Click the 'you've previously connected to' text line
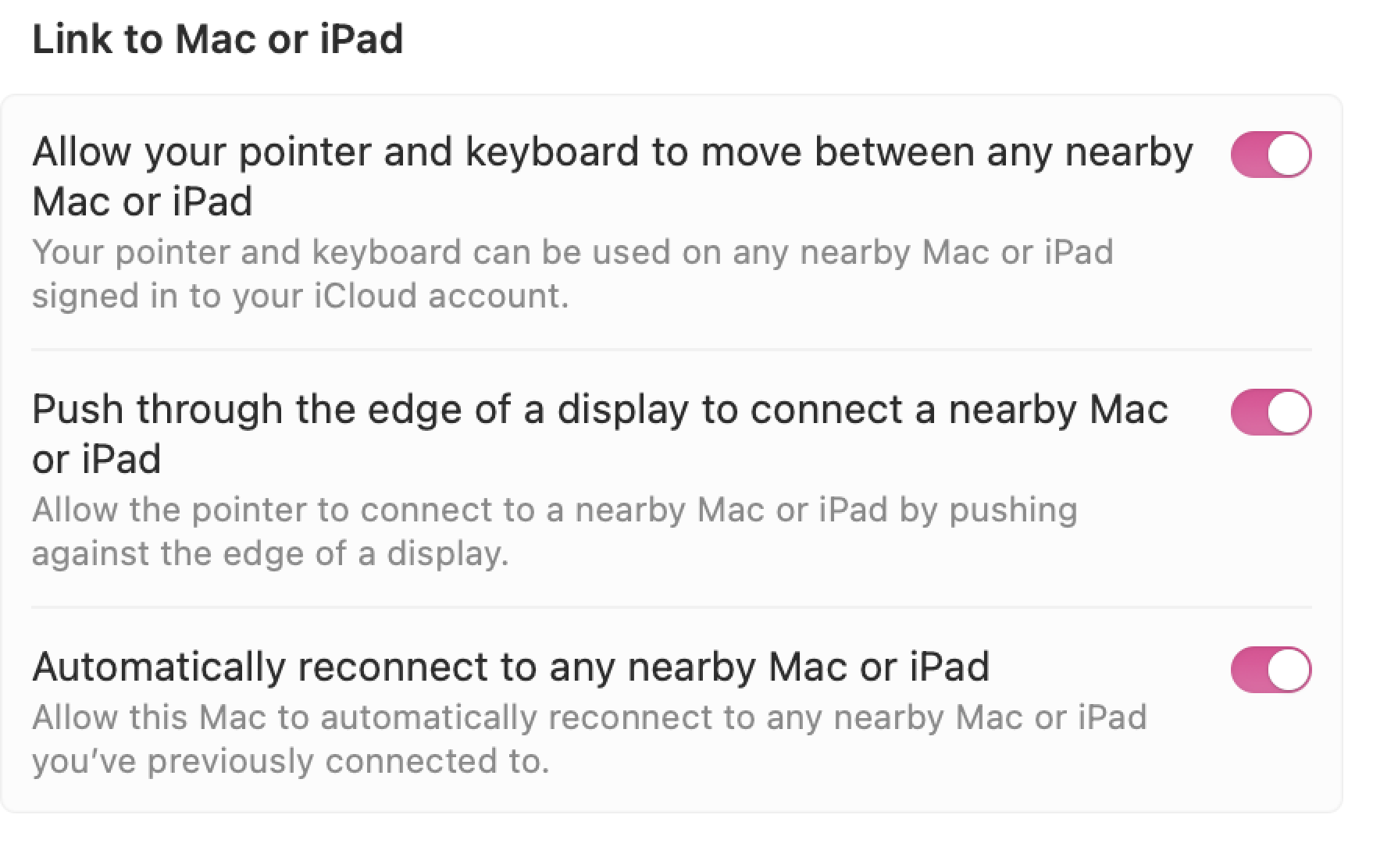 point(291,761)
